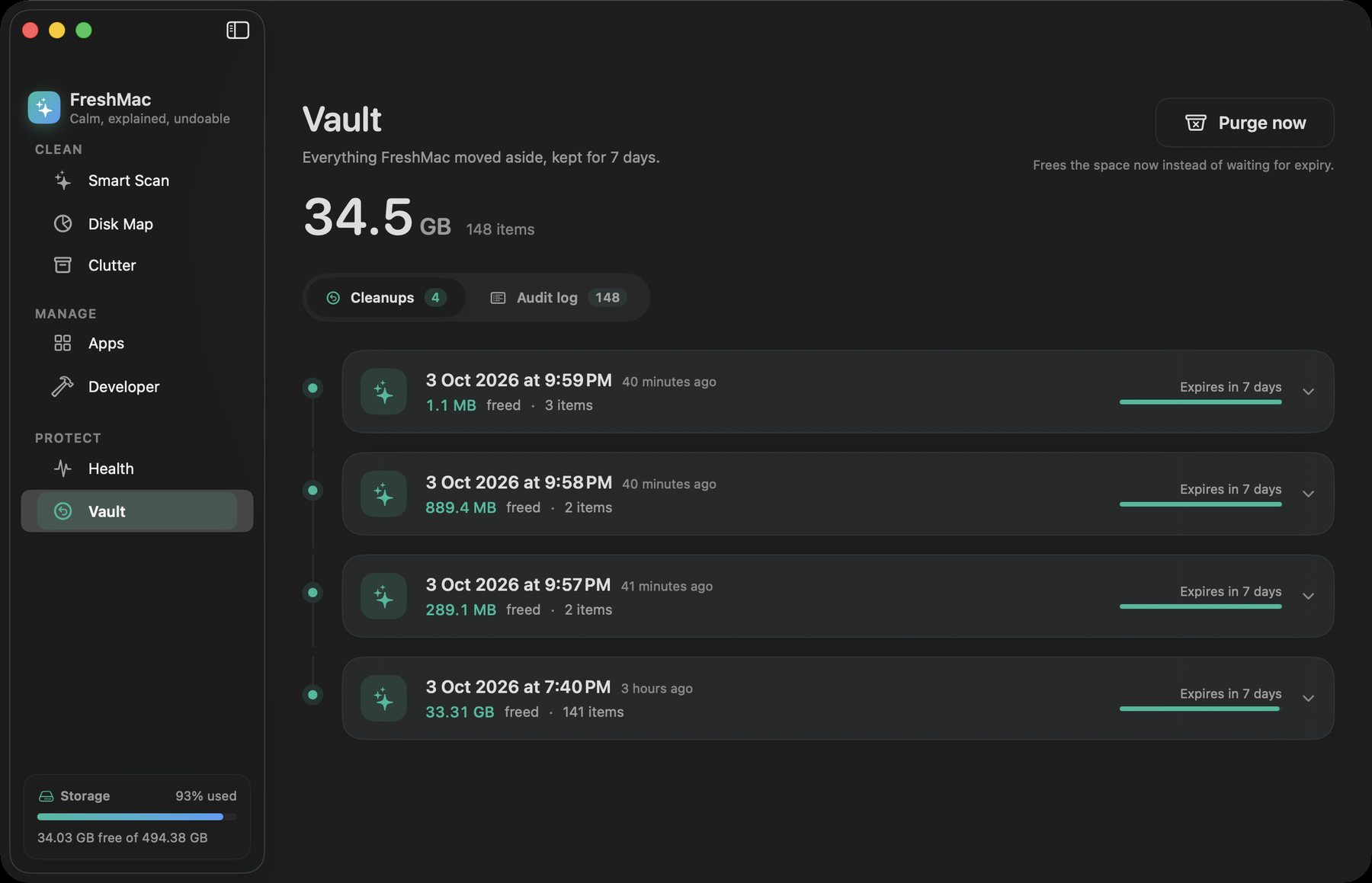
Task: Click sparkle icon of 889.4 MB cleanup
Action: (383, 494)
